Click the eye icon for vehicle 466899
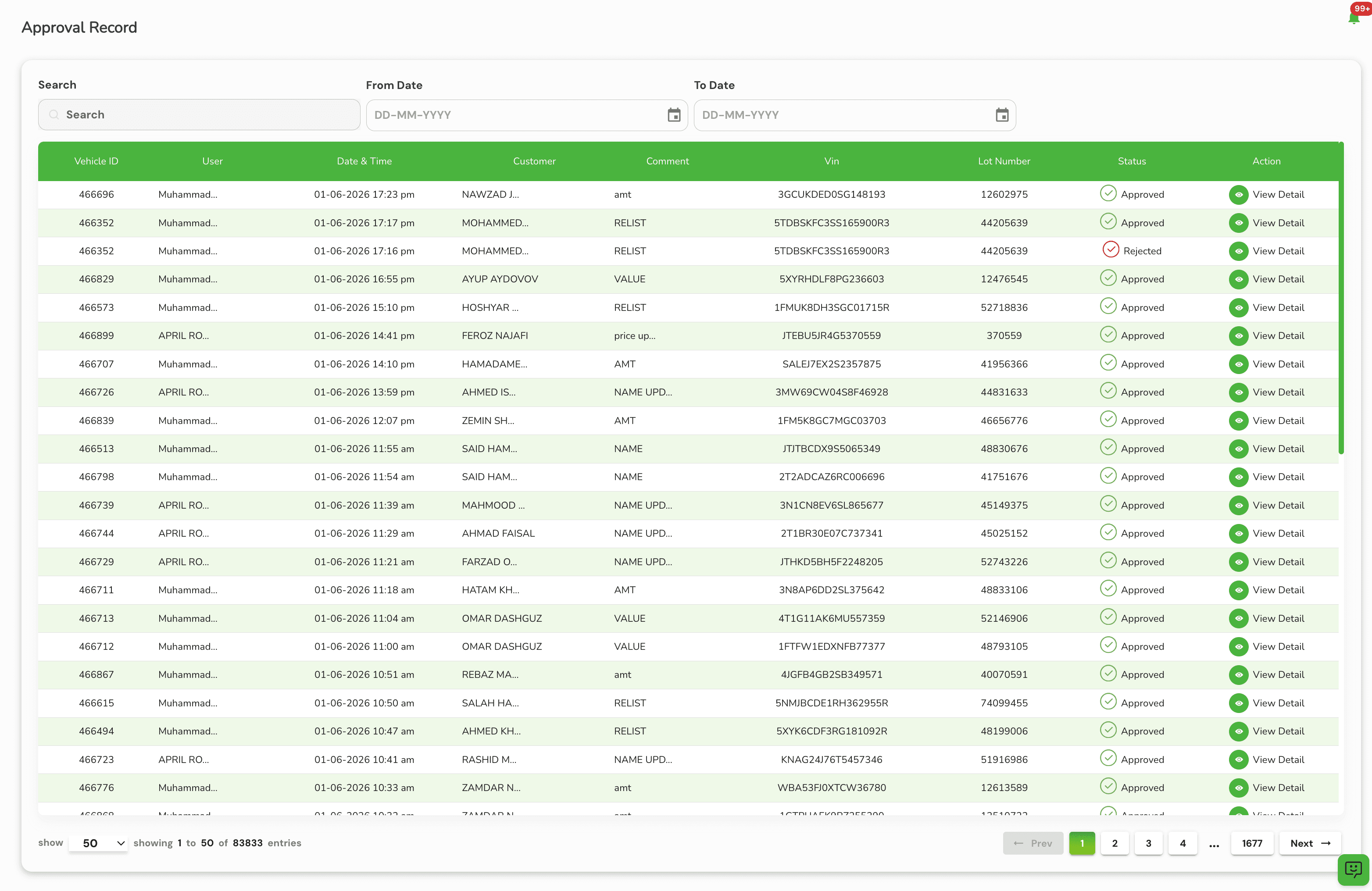This screenshot has width=1372, height=891. (x=1239, y=336)
